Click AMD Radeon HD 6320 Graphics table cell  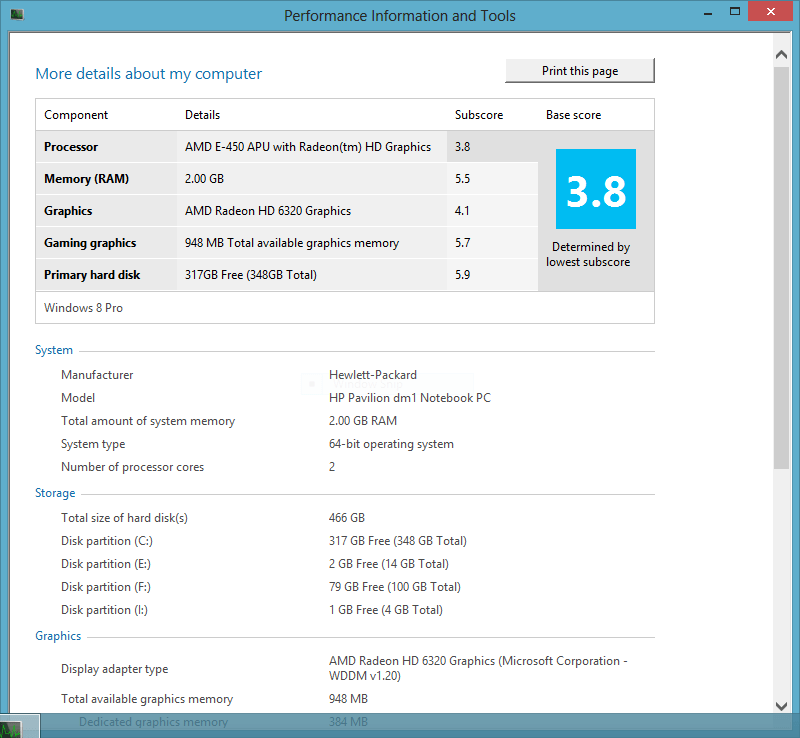click(x=268, y=211)
